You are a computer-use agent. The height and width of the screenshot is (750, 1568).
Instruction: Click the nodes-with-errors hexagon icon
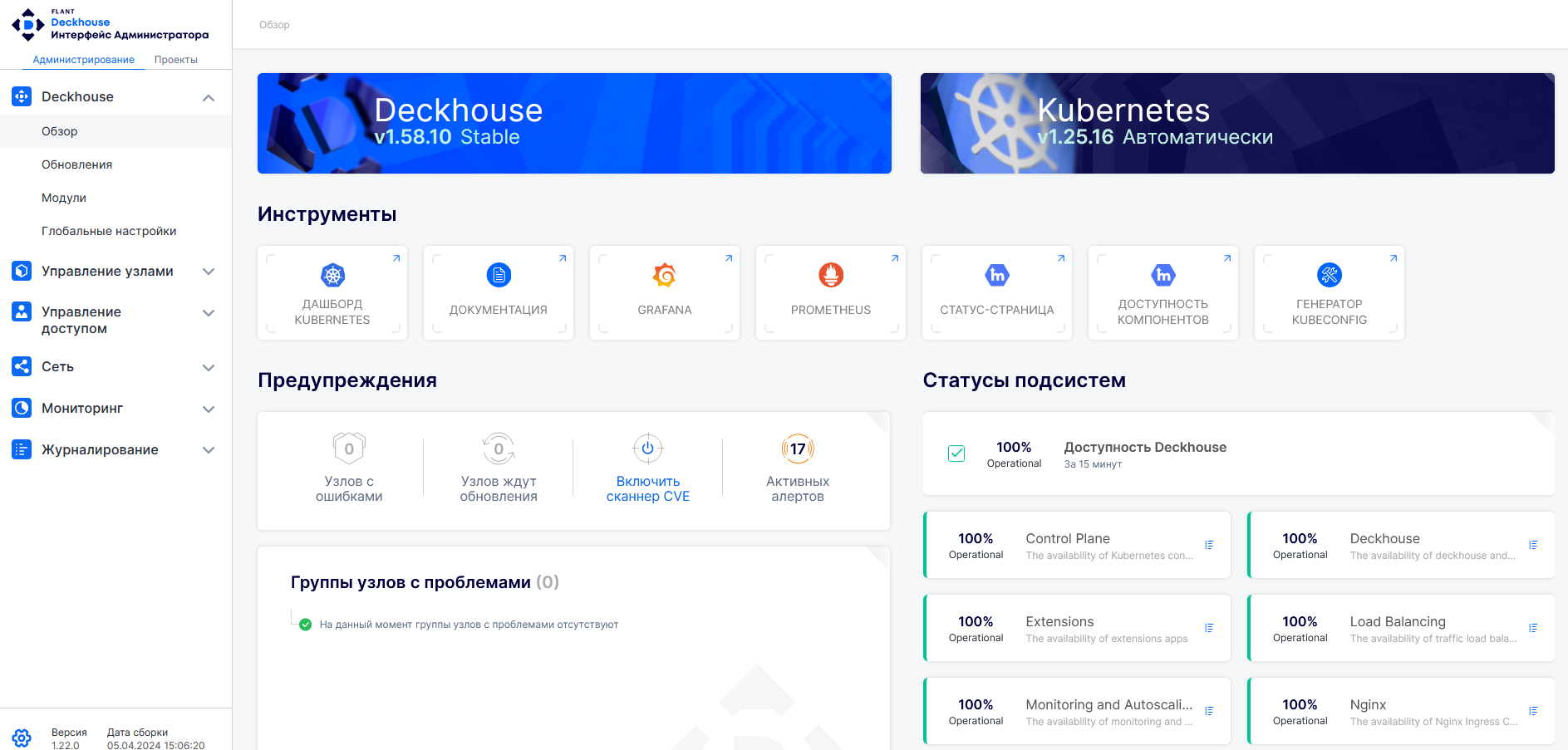(349, 449)
